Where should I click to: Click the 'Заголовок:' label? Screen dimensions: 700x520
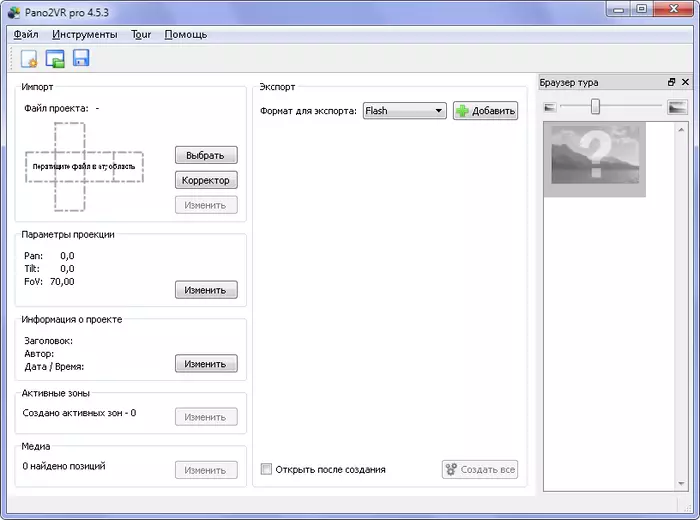click(x=48, y=341)
